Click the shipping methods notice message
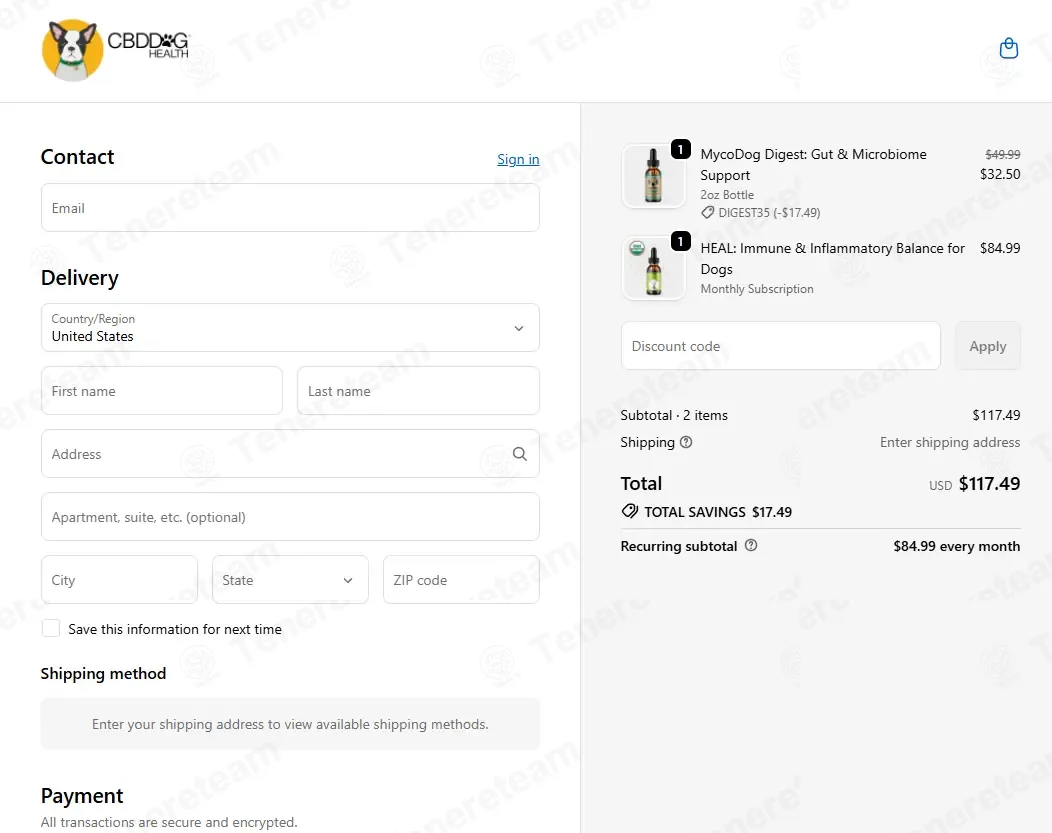Viewport: 1052px width, 833px height. [290, 724]
